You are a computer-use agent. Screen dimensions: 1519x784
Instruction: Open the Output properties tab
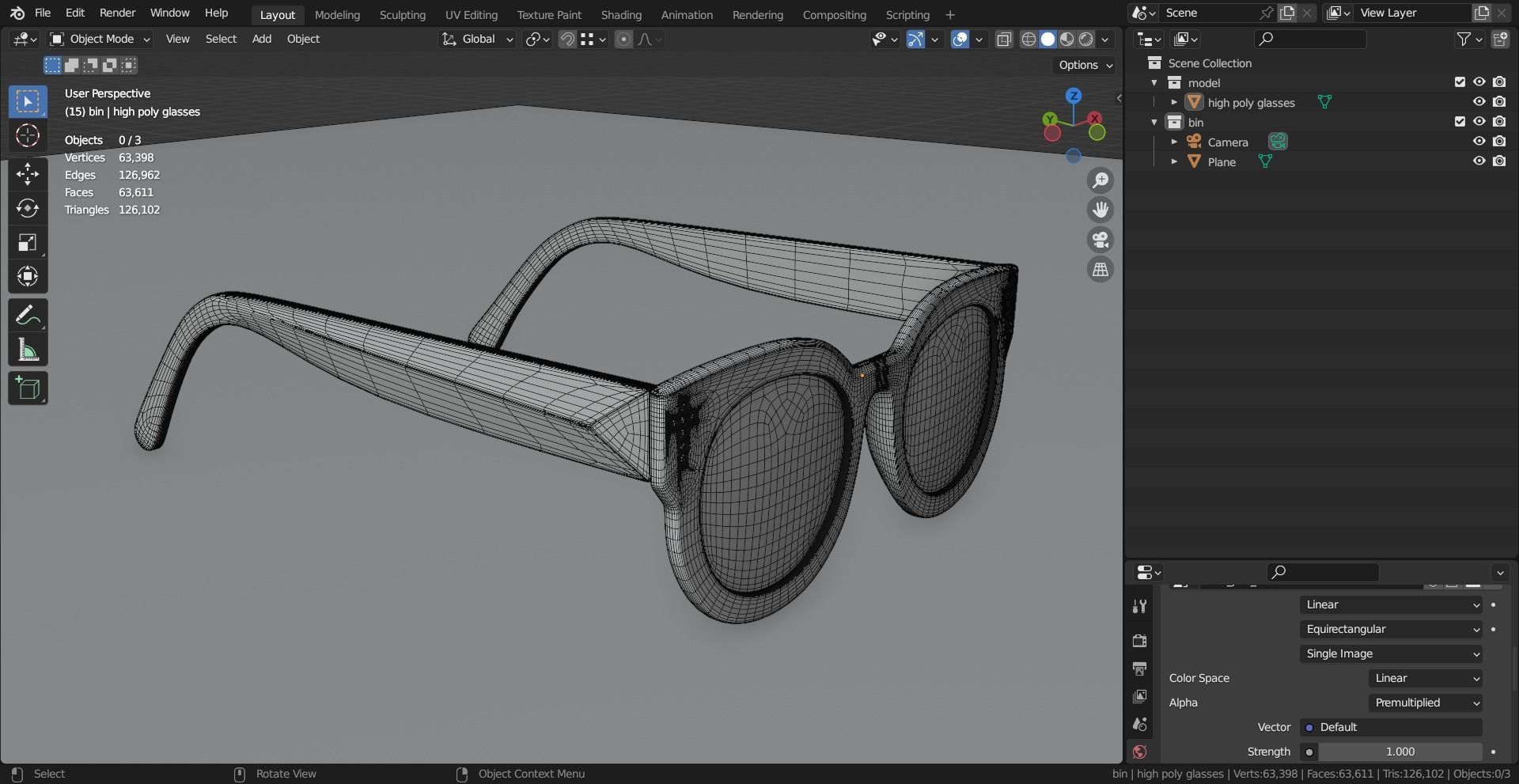pyautogui.click(x=1139, y=668)
